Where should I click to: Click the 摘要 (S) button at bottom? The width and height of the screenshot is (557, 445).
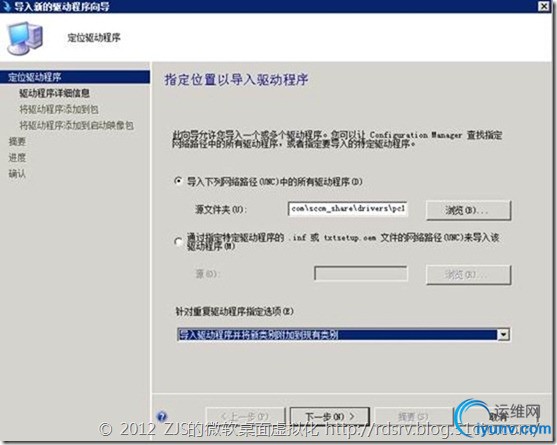point(413,416)
